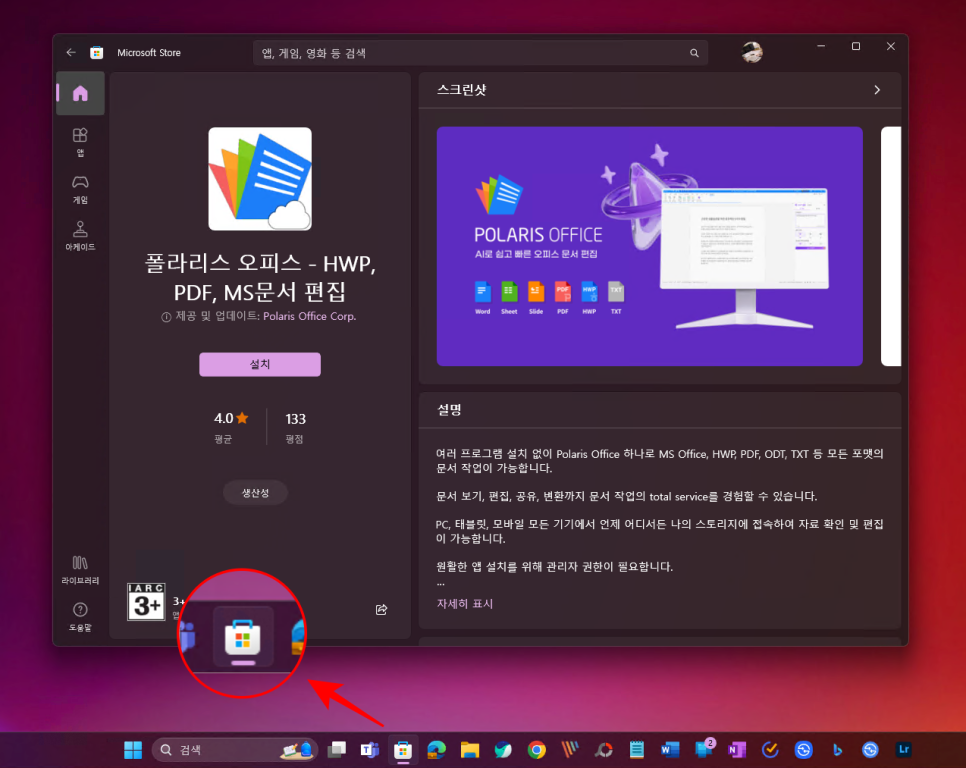Click the search magnifier icon in Store

click(694, 53)
